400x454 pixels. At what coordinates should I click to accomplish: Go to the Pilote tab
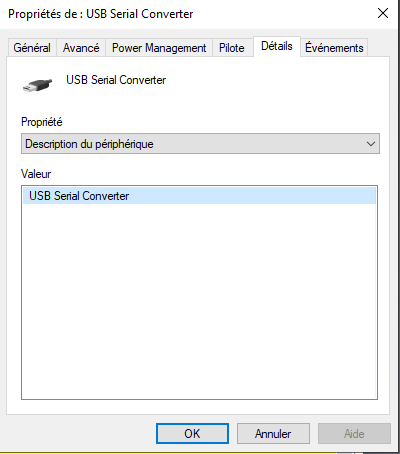coord(232,48)
